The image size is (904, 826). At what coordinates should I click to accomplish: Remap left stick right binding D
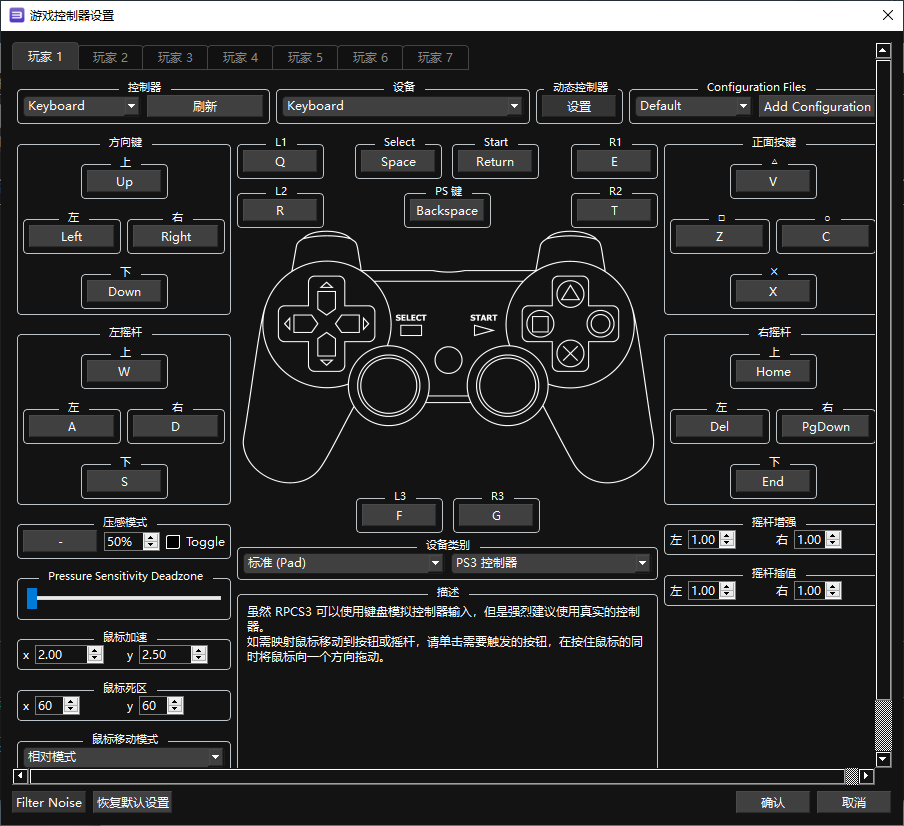tap(176, 427)
